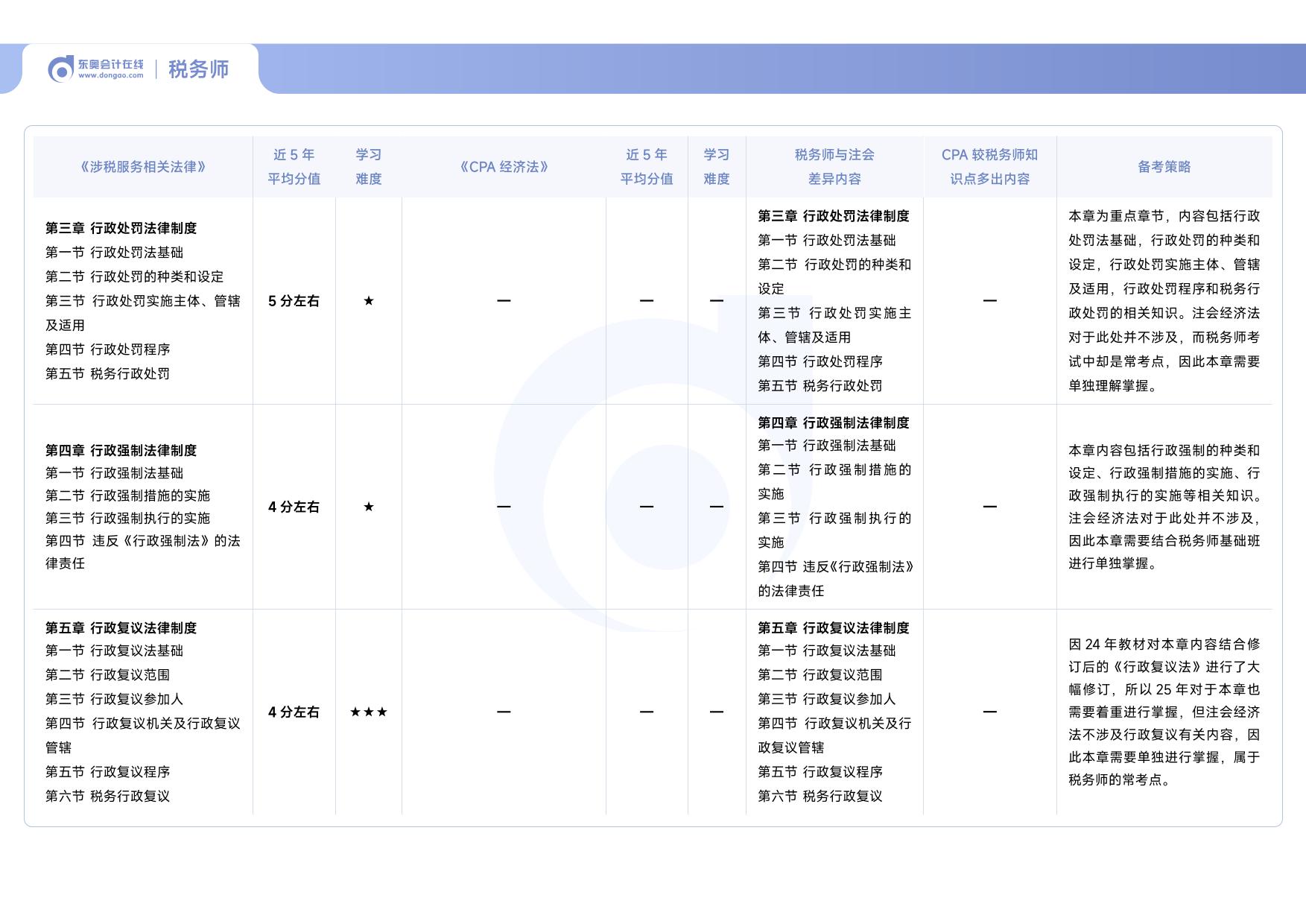Viewport: 1306px width, 924px height.
Task: Click the Dongao circular logo icon
Action: tap(61, 69)
